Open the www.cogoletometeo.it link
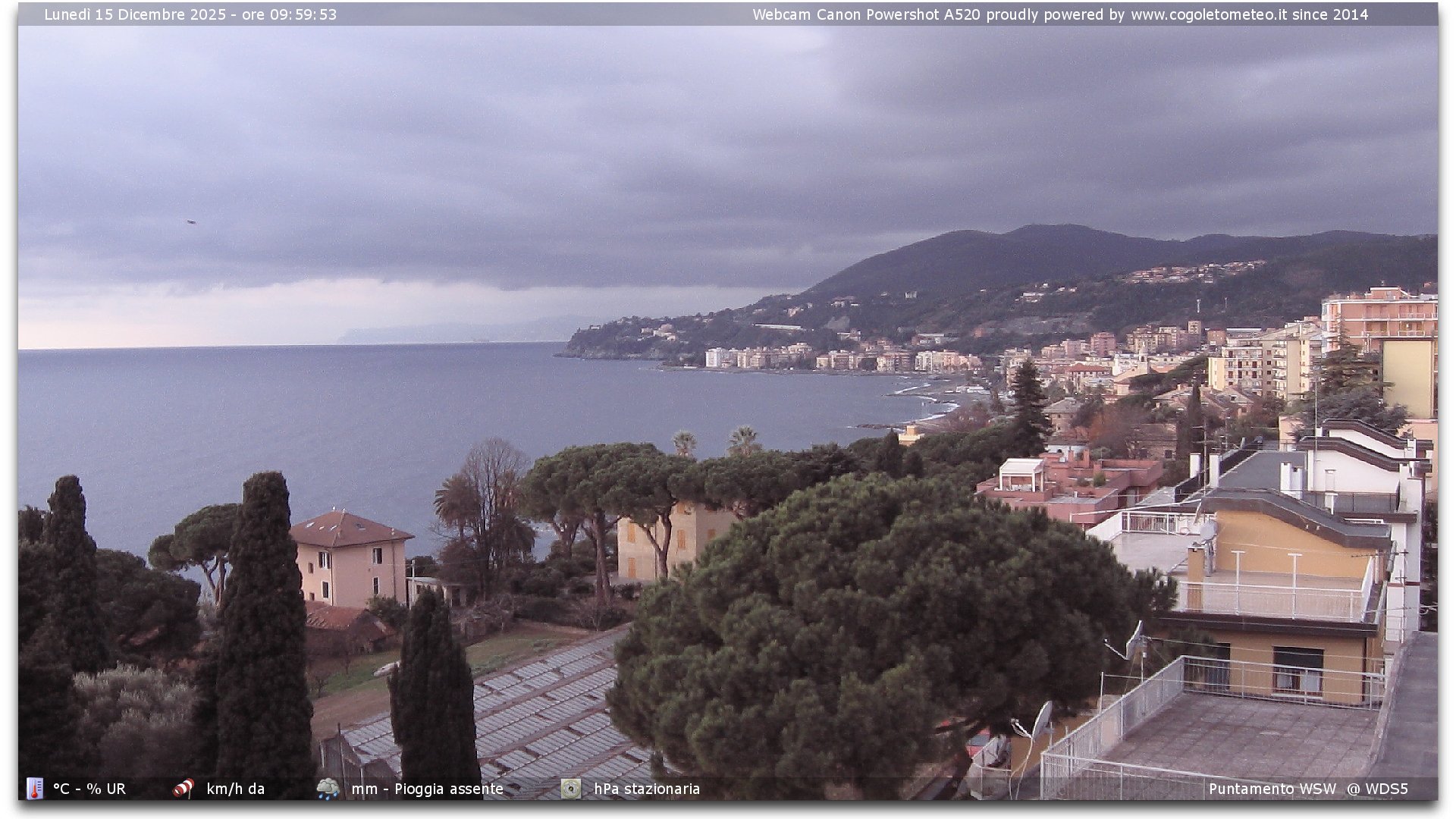This screenshot has width=1456, height=819. (1209, 14)
